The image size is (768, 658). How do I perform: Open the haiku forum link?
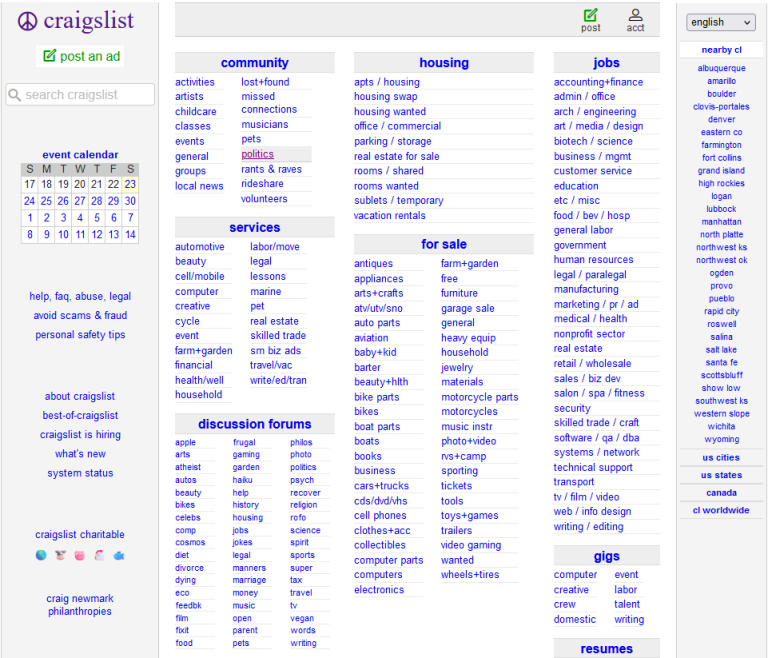(x=242, y=480)
